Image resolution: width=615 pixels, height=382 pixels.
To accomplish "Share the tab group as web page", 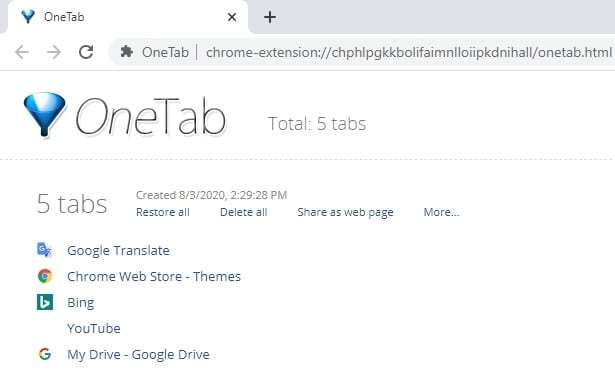I will click(x=345, y=212).
